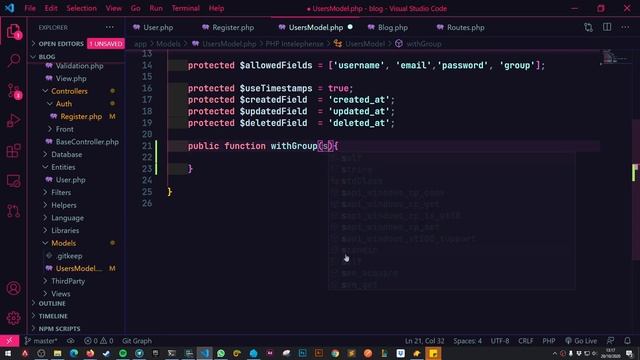Expand the ThirdParty folder
This screenshot has height=360, width=640.
click(68, 281)
